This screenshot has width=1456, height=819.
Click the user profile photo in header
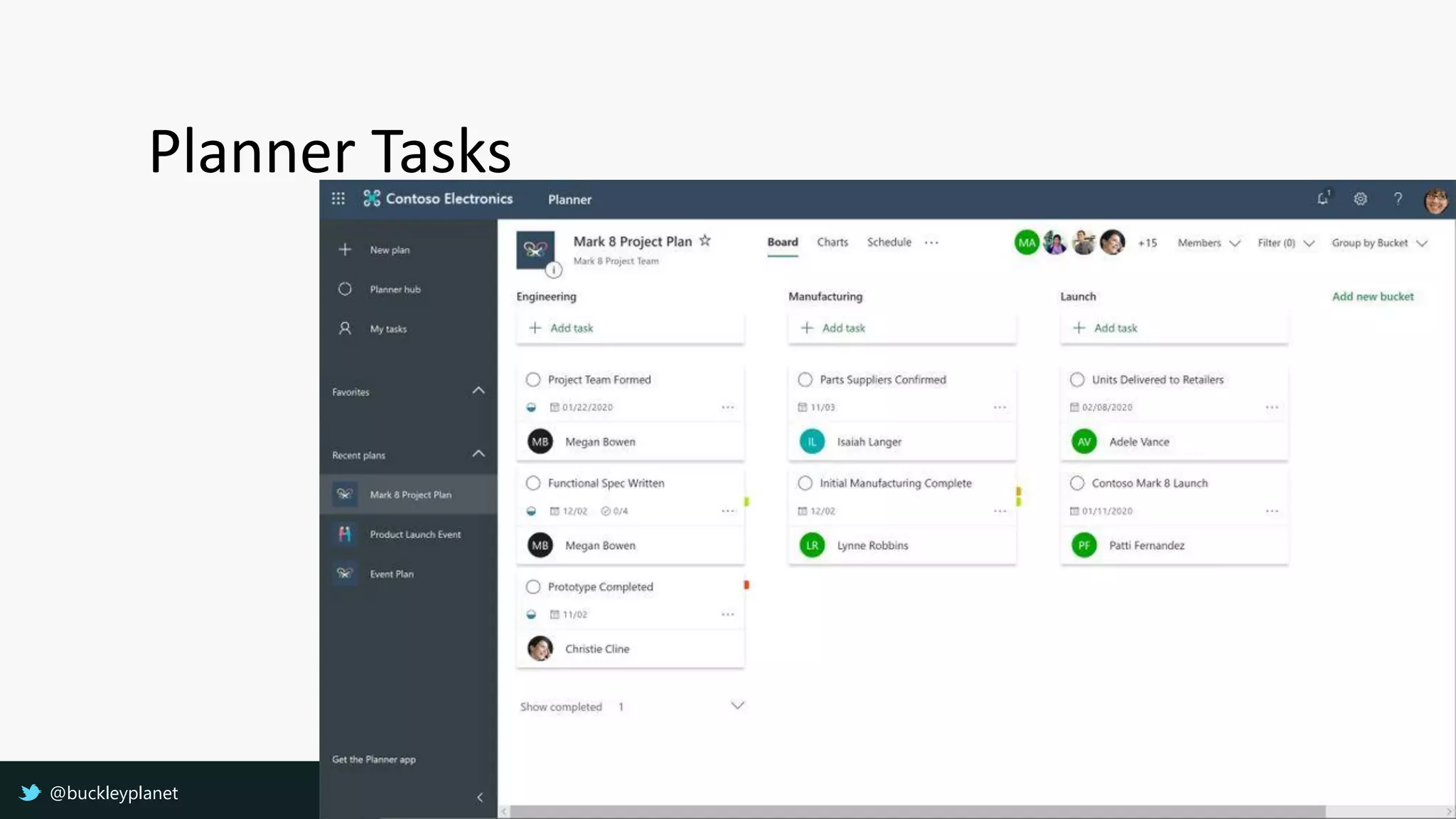coord(1436,200)
